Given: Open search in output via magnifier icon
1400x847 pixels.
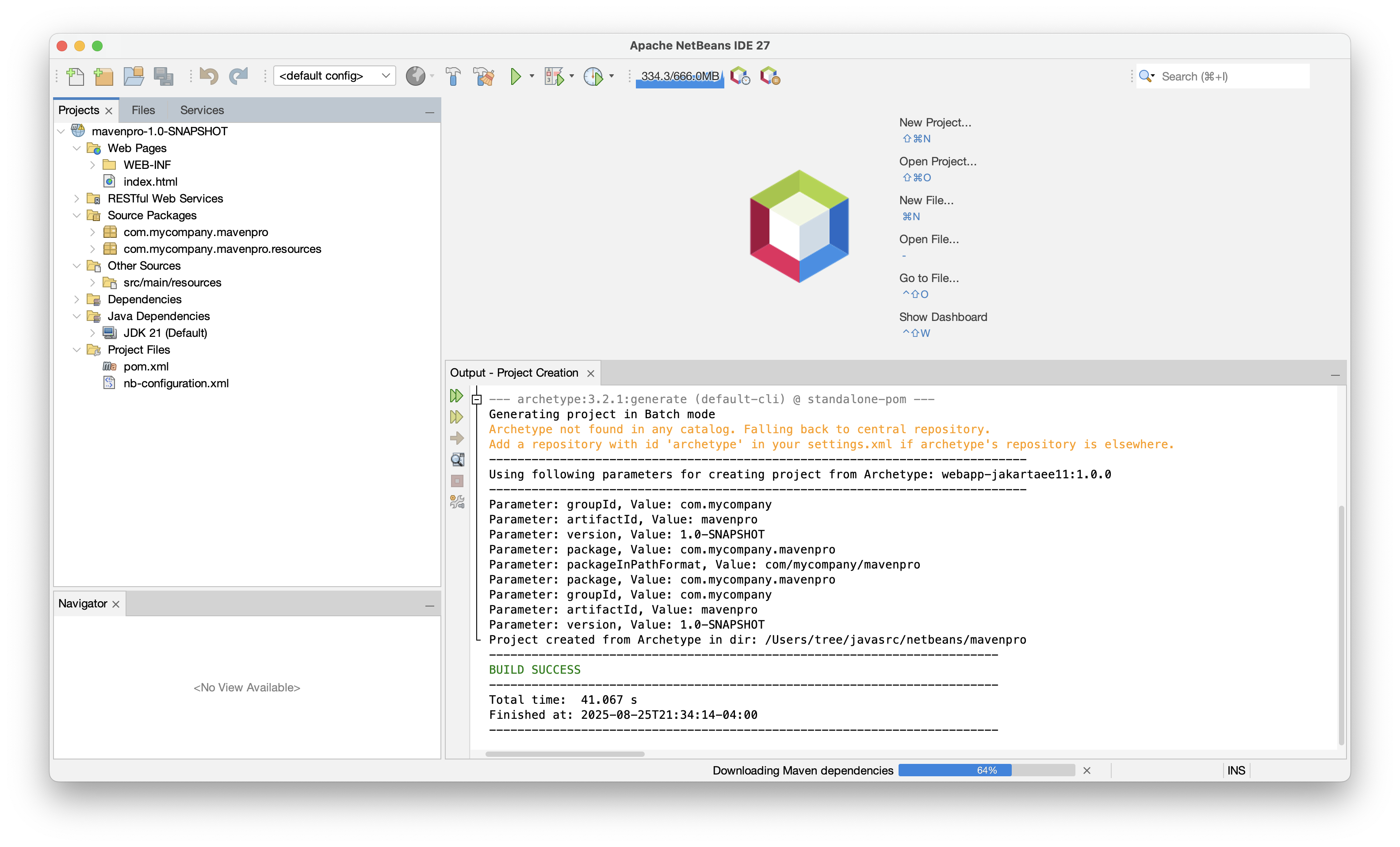Looking at the screenshot, I should coord(456,460).
